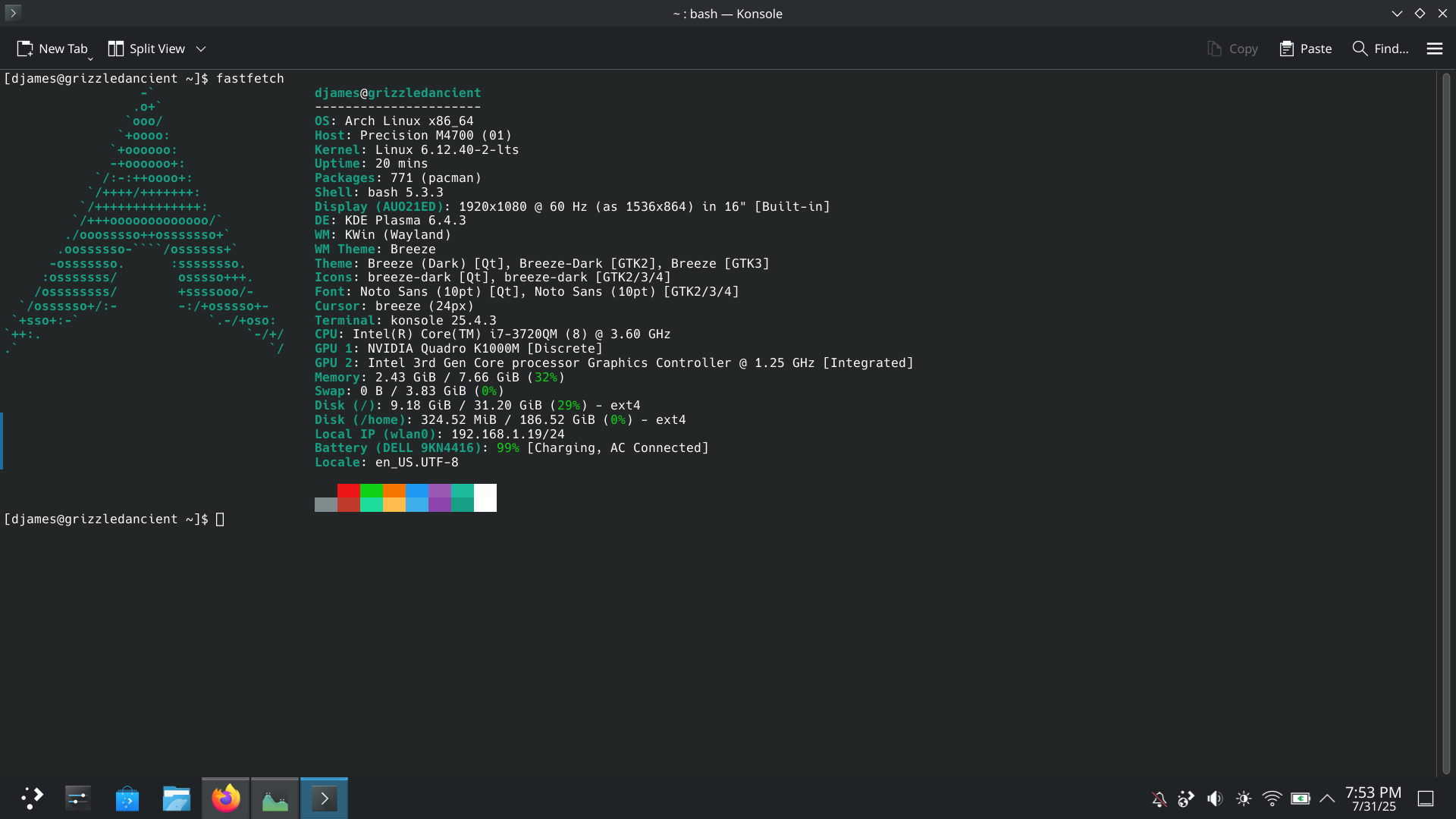Launch System Settings from the taskbar

78,798
